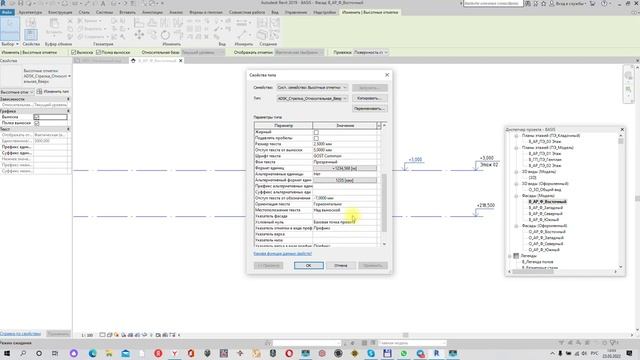Select the Modify arrow tool in the ribbon
Image resolution: width=640 pixels, height=360 pixels.
(10, 28)
